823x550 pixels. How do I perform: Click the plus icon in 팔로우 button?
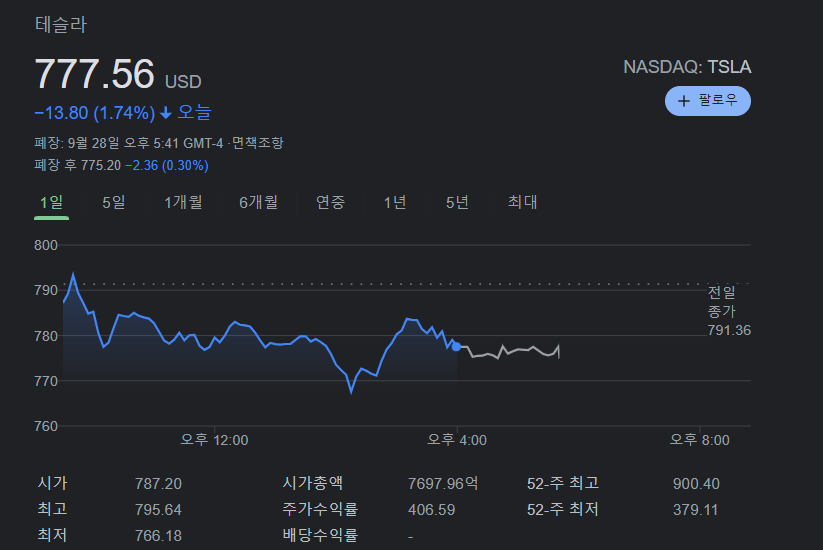tap(683, 101)
